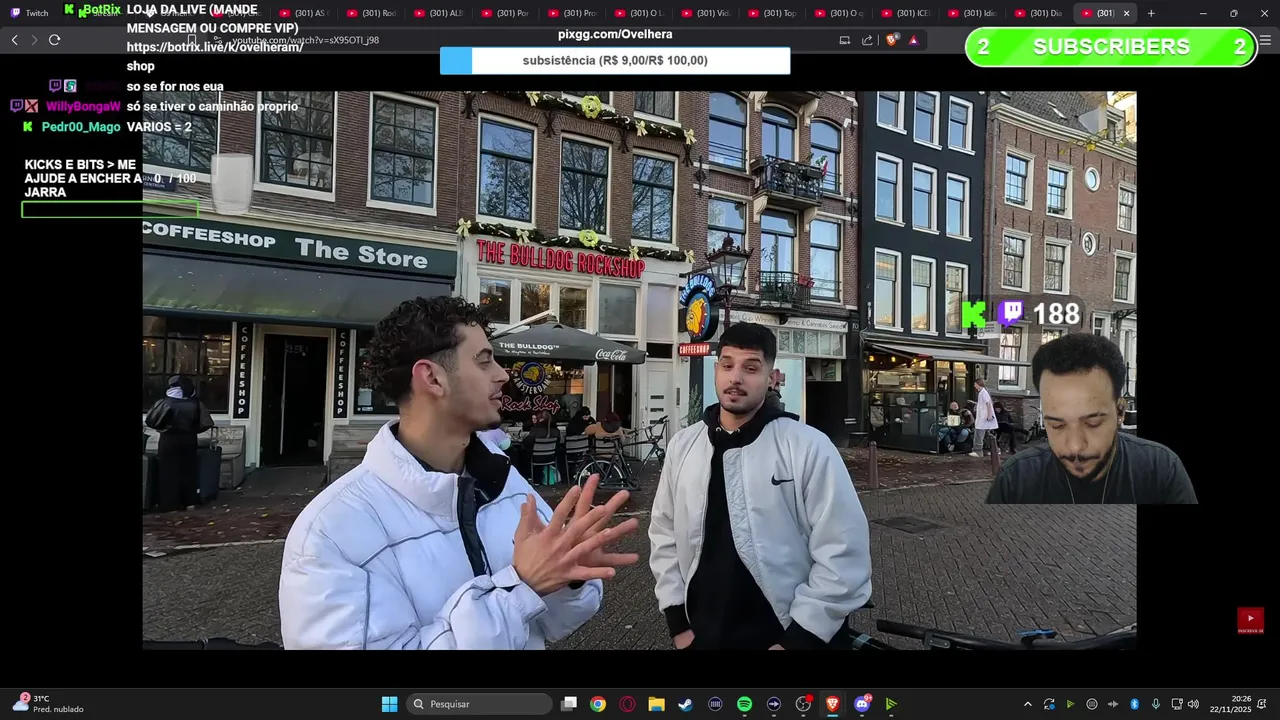1280x720 pixels.
Task: Show hidden system tray icons
Action: (1027, 704)
